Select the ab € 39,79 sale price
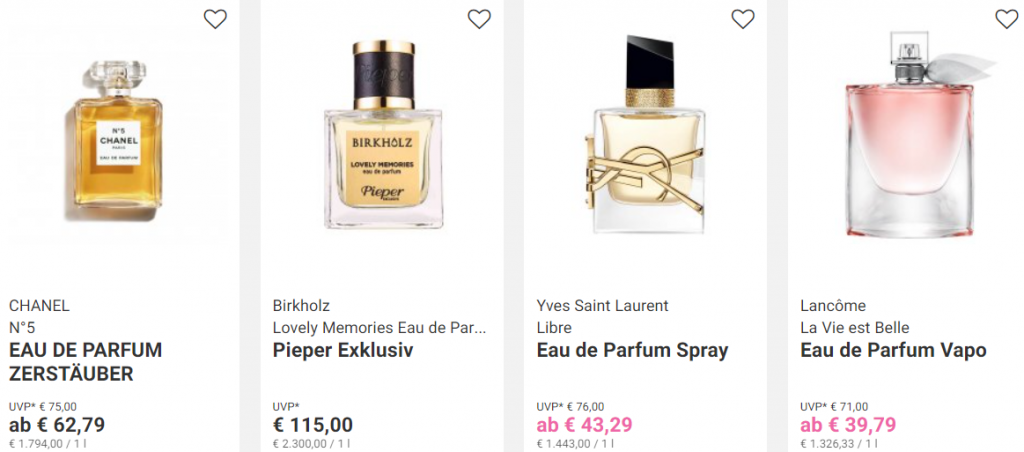The width and height of the screenshot is (1024, 452). [848, 425]
